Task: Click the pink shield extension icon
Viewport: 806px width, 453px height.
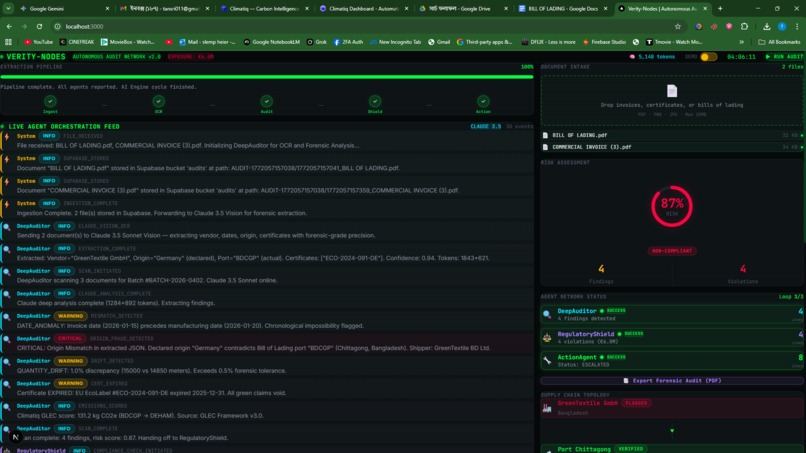Action: [x=729, y=26]
